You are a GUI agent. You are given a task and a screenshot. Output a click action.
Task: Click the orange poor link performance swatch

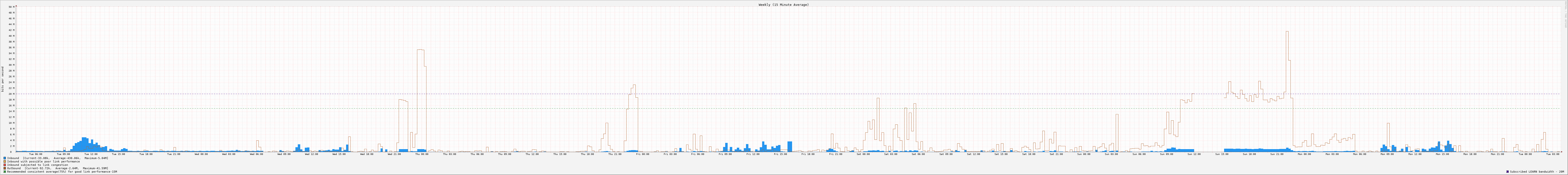point(5,162)
